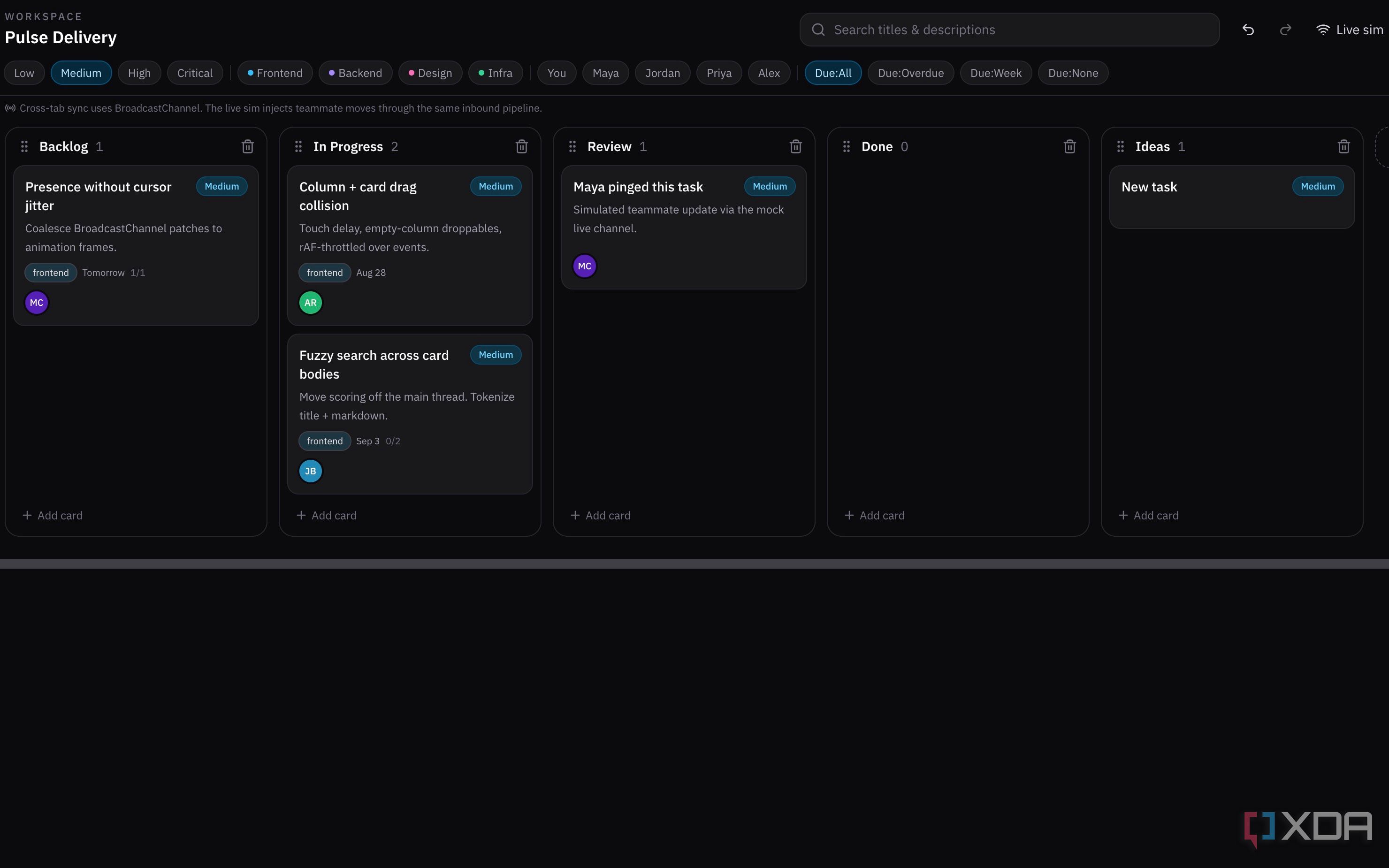
Task: Select the Due:Week filter
Action: click(996, 73)
